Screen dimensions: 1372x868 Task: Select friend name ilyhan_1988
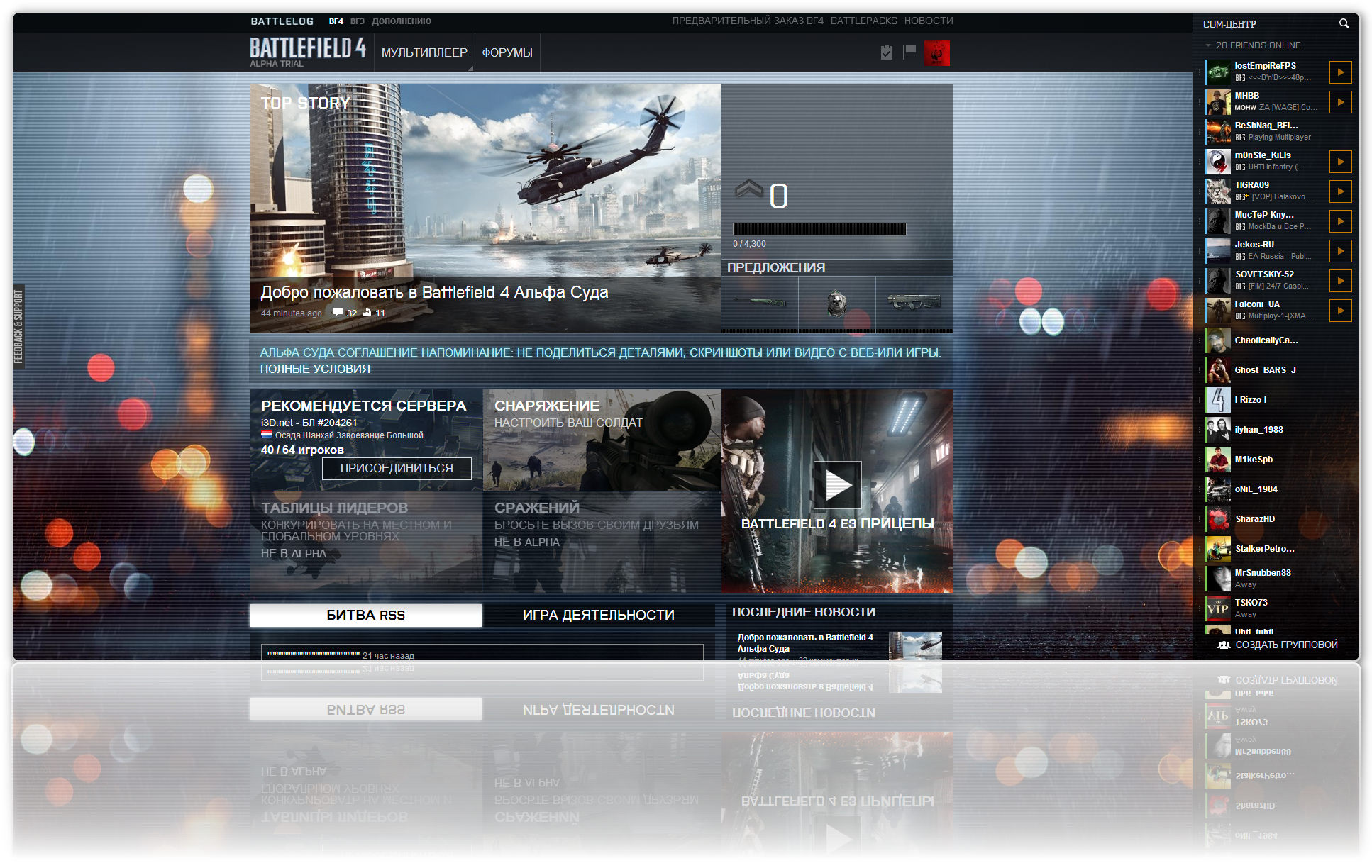tap(1258, 430)
